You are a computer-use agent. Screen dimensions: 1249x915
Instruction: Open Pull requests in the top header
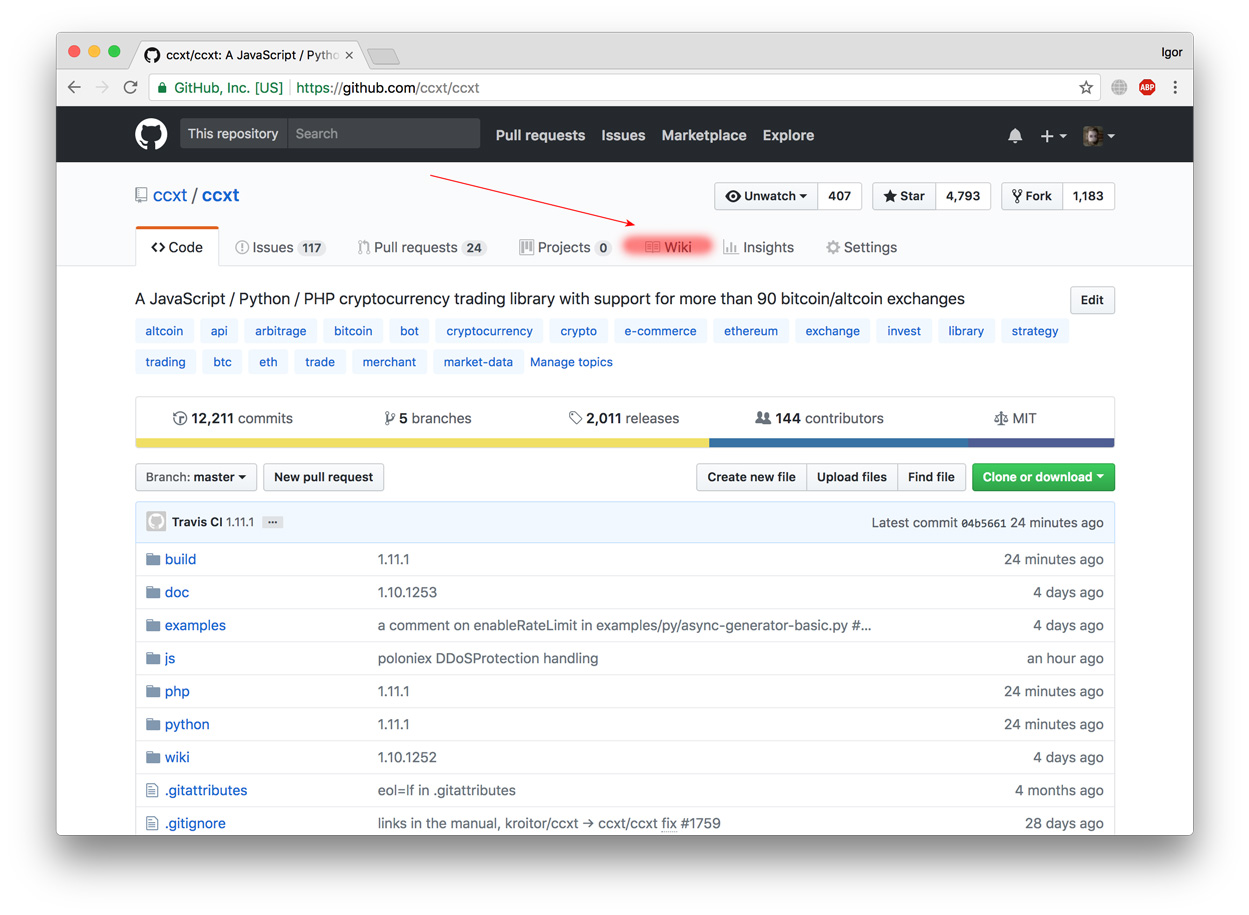click(540, 135)
